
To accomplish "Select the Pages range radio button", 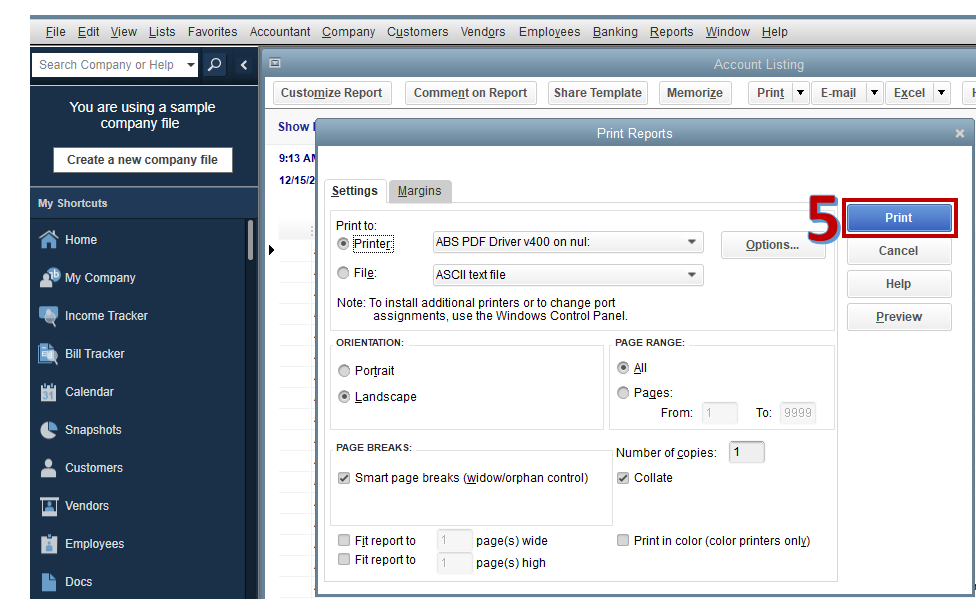I will pyautogui.click(x=622, y=393).
